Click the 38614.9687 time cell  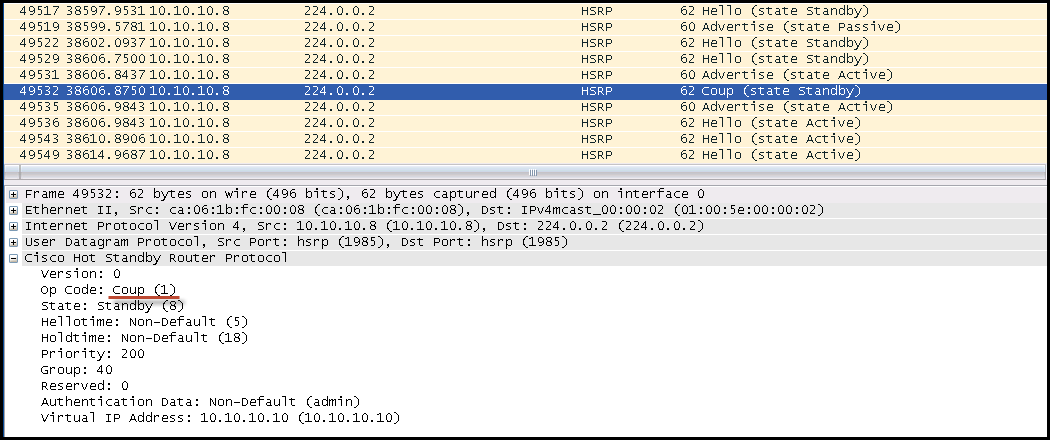tap(106, 155)
